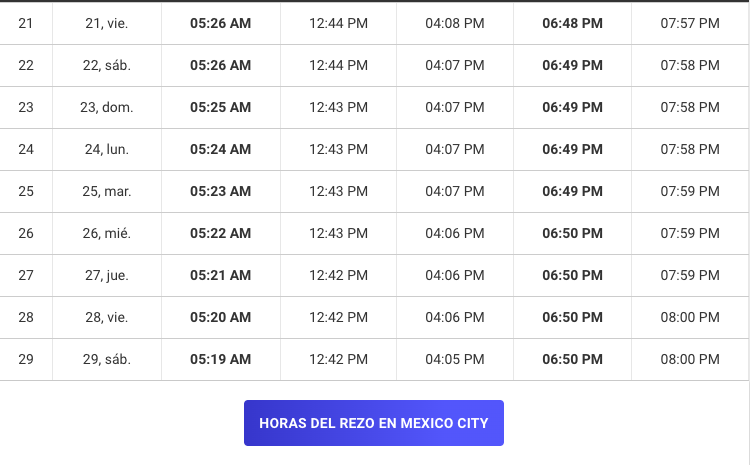Click the 06:50 PM cell for 27, jue.

point(572,276)
